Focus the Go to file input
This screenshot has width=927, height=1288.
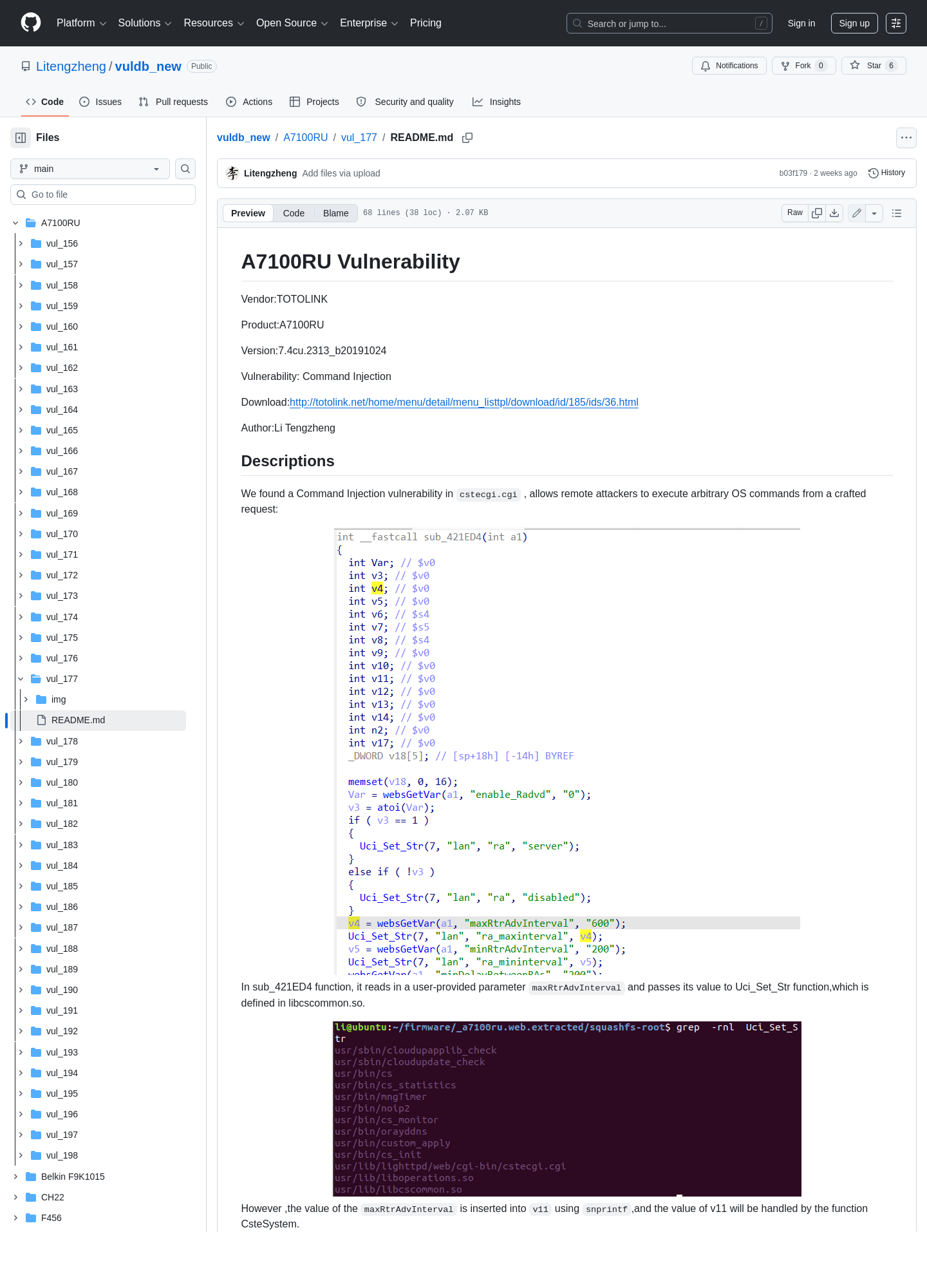coord(103,194)
